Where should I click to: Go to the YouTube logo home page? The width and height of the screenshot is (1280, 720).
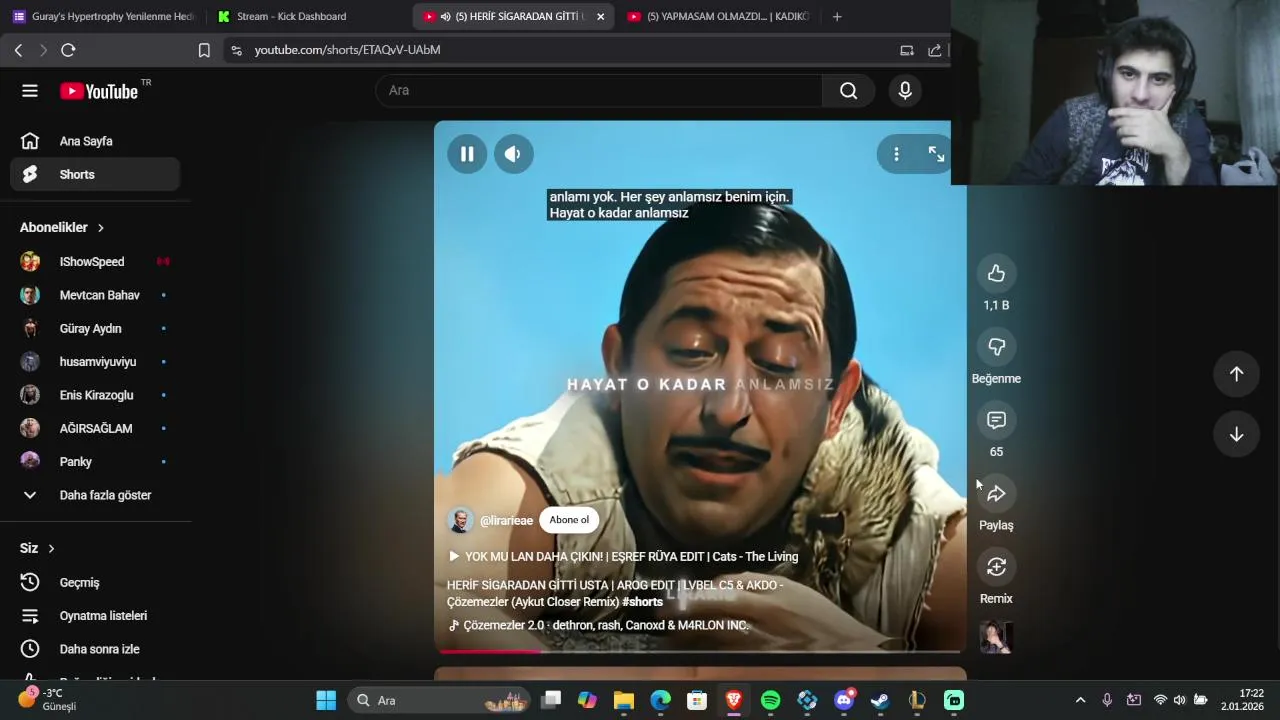99,91
